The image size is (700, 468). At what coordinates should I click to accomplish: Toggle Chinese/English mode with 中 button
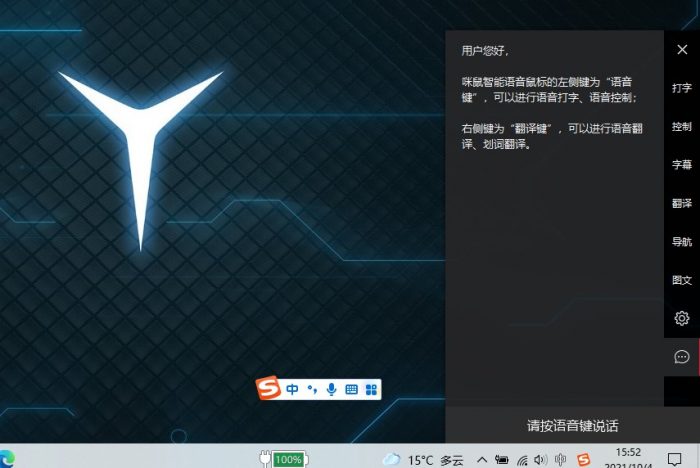(292, 389)
